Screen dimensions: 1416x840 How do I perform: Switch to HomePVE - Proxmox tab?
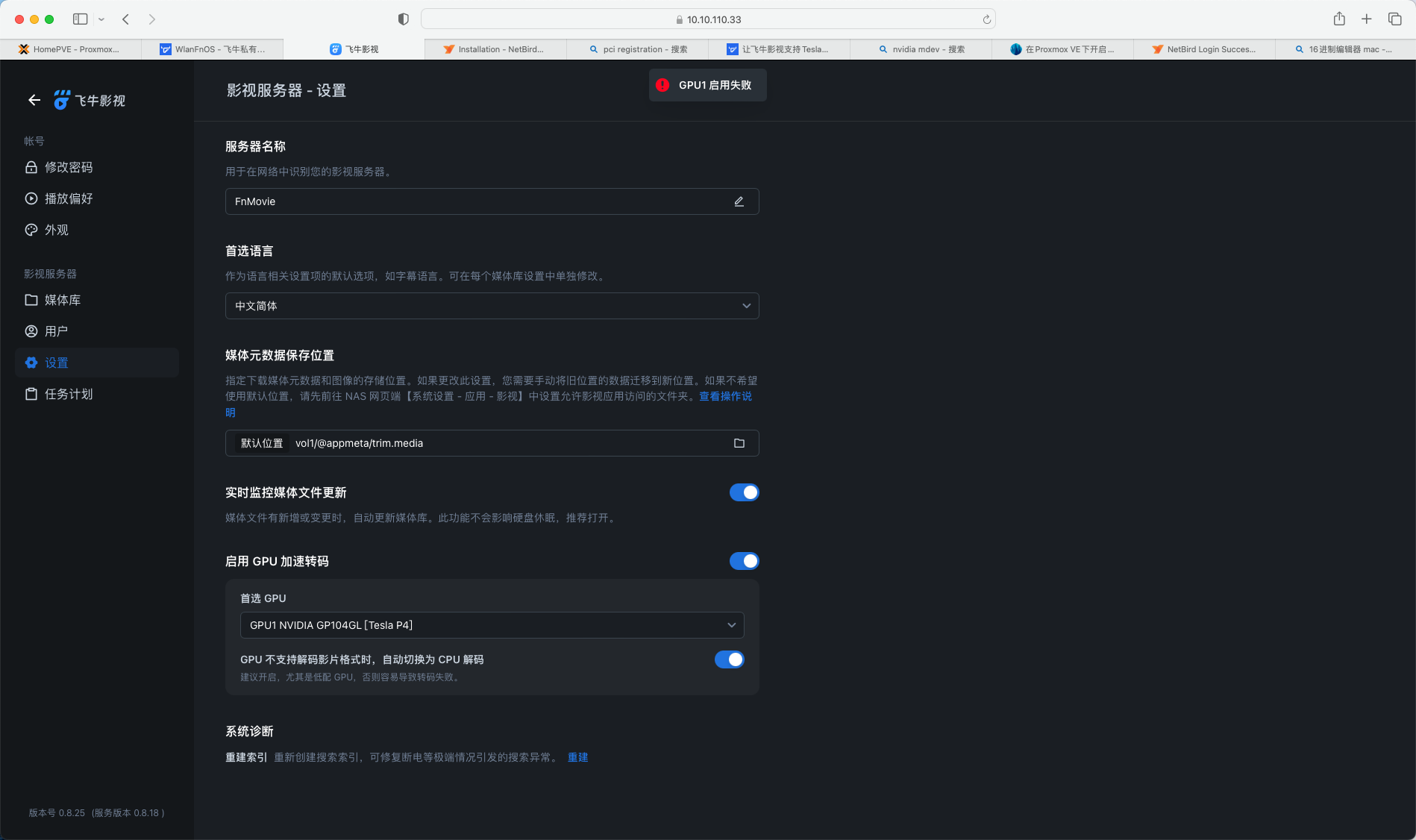coord(71,49)
